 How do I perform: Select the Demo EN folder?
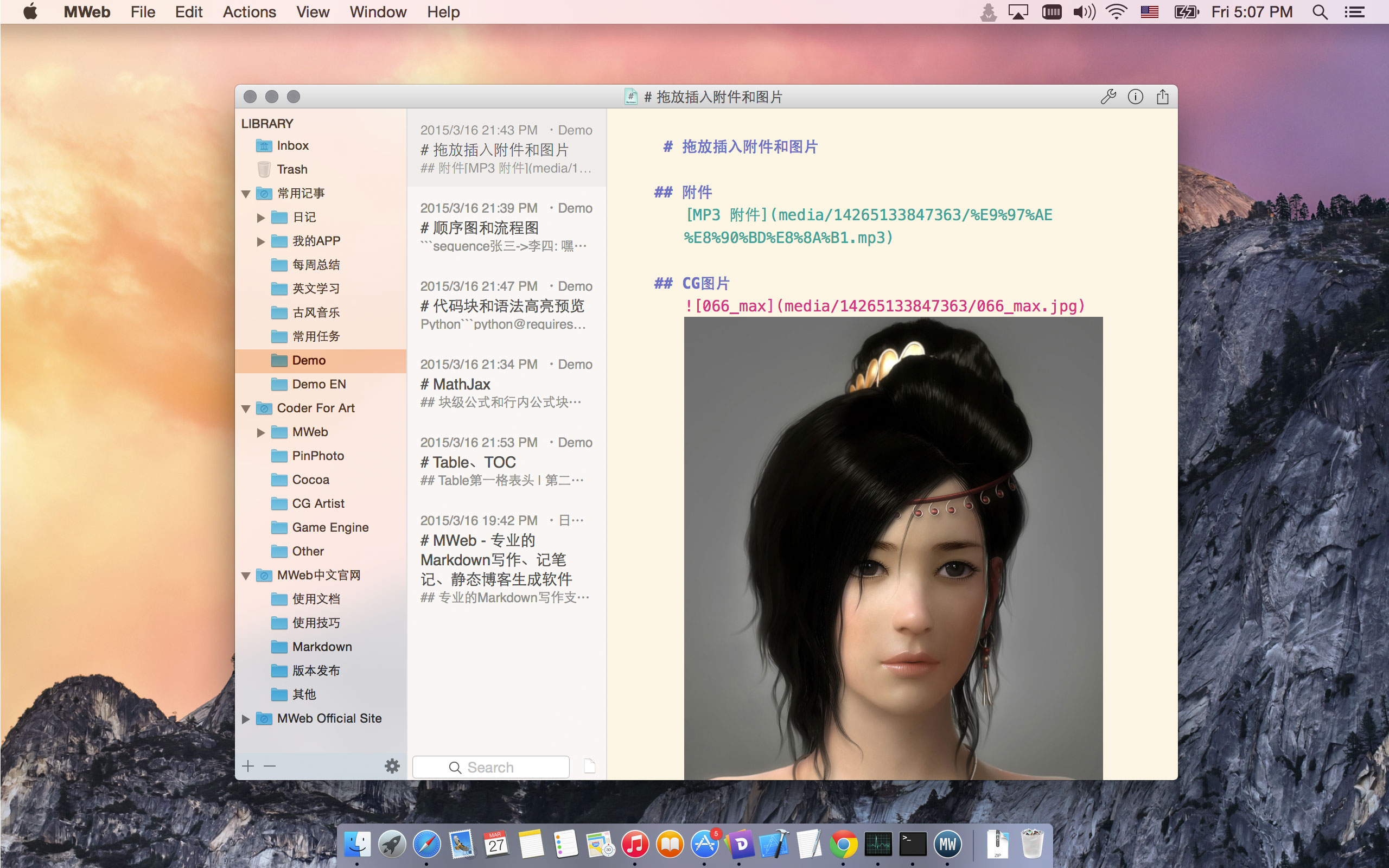coord(318,384)
